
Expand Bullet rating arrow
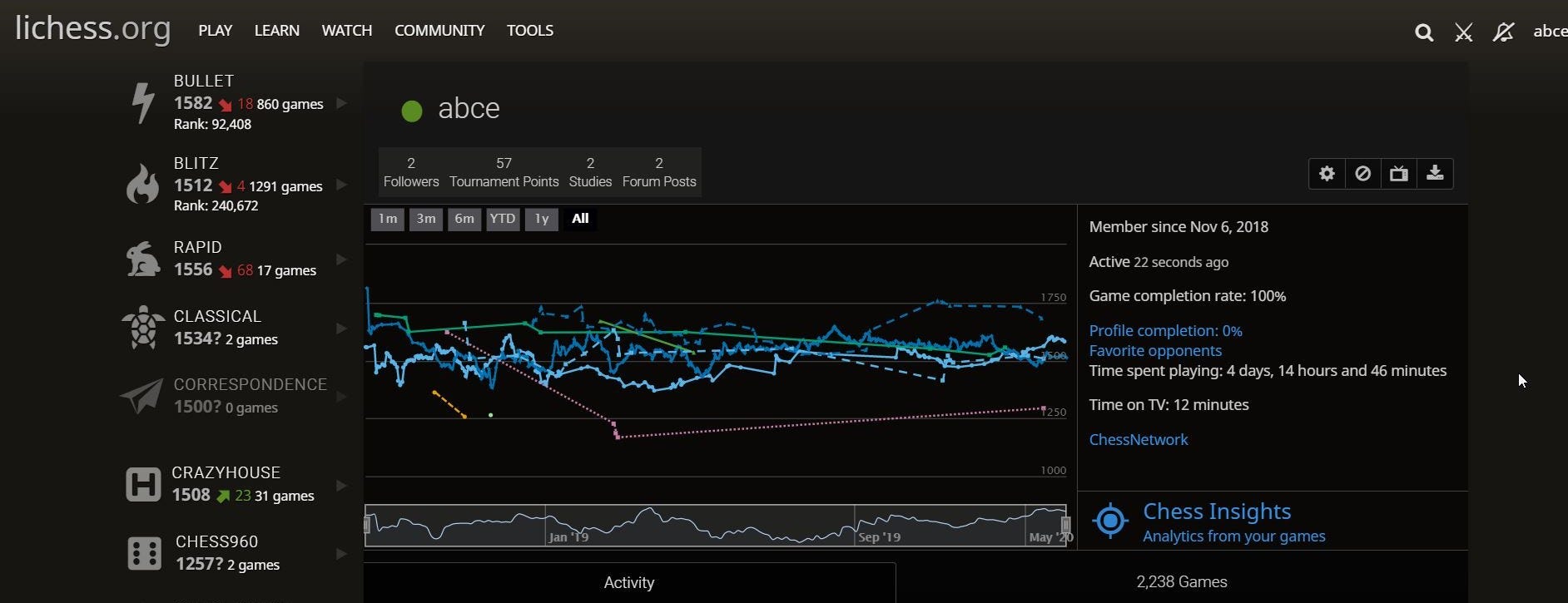point(341,103)
